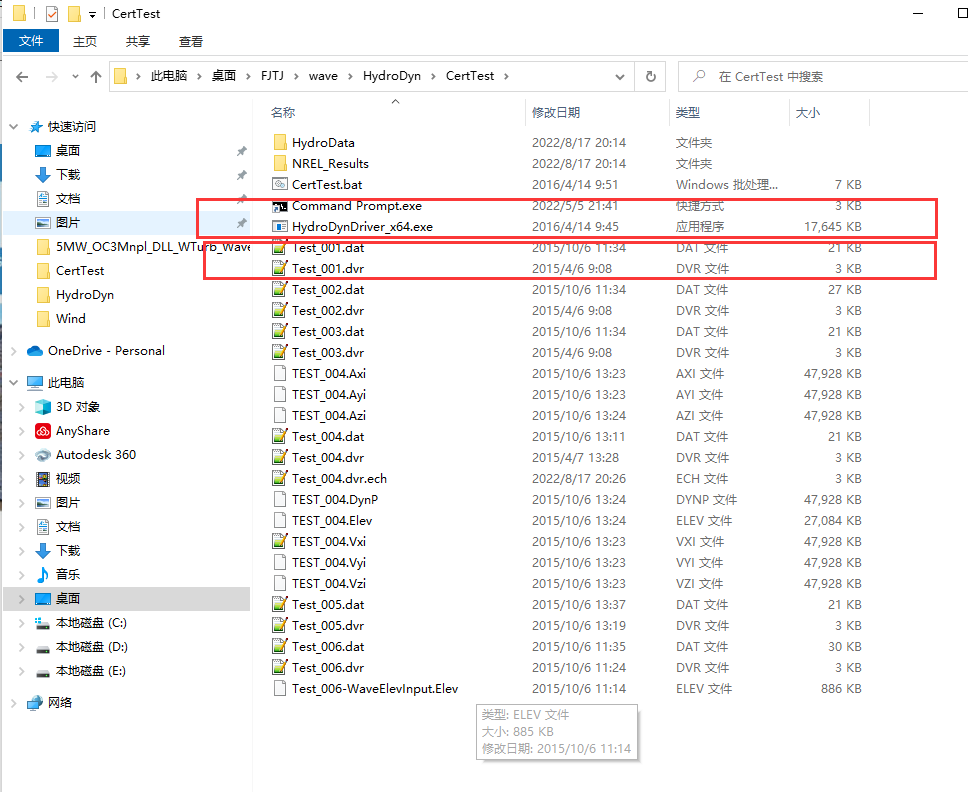The width and height of the screenshot is (968, 792).
Task: Click HydroDyn in the address breadcrumb
Action: (x=391, y=76)
